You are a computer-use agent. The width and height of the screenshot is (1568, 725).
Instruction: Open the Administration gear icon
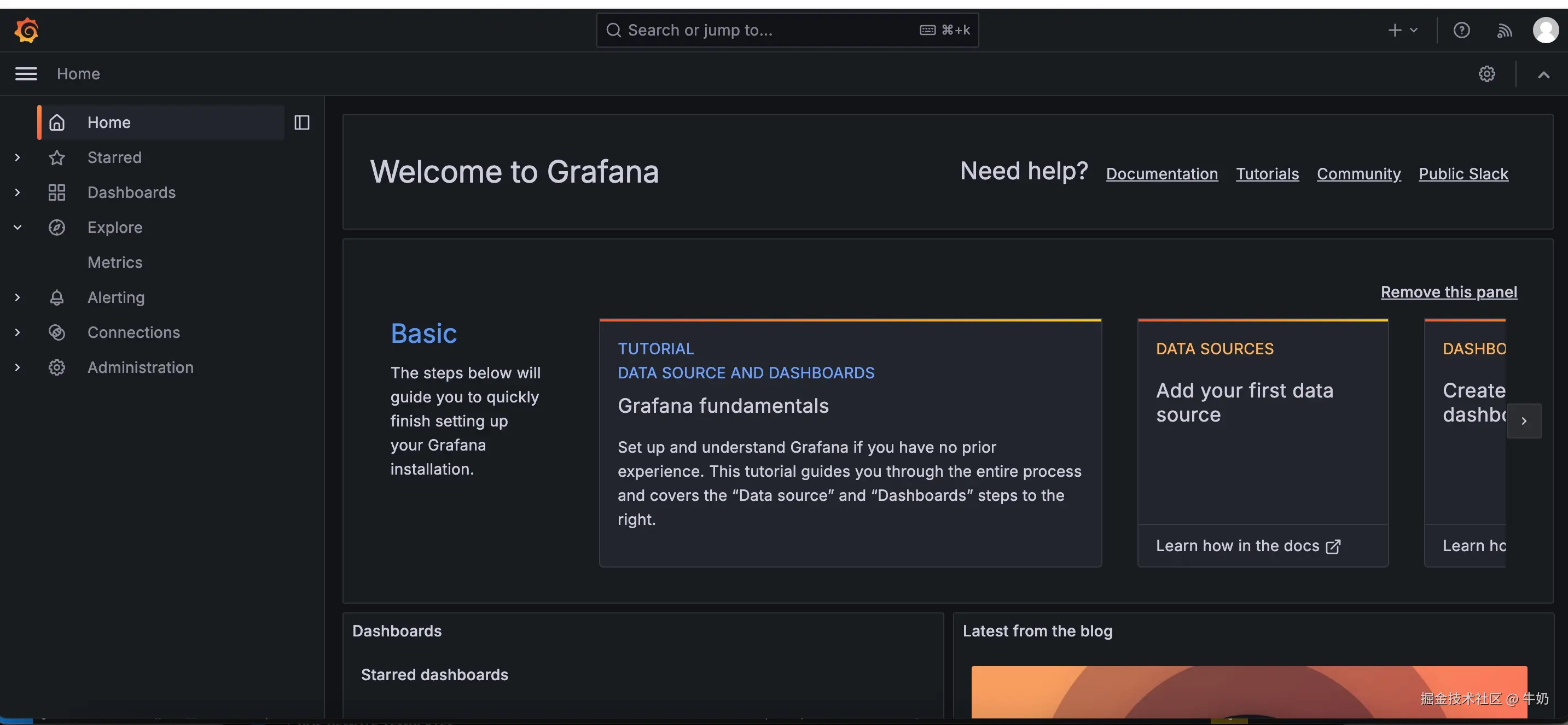point(56,367)
